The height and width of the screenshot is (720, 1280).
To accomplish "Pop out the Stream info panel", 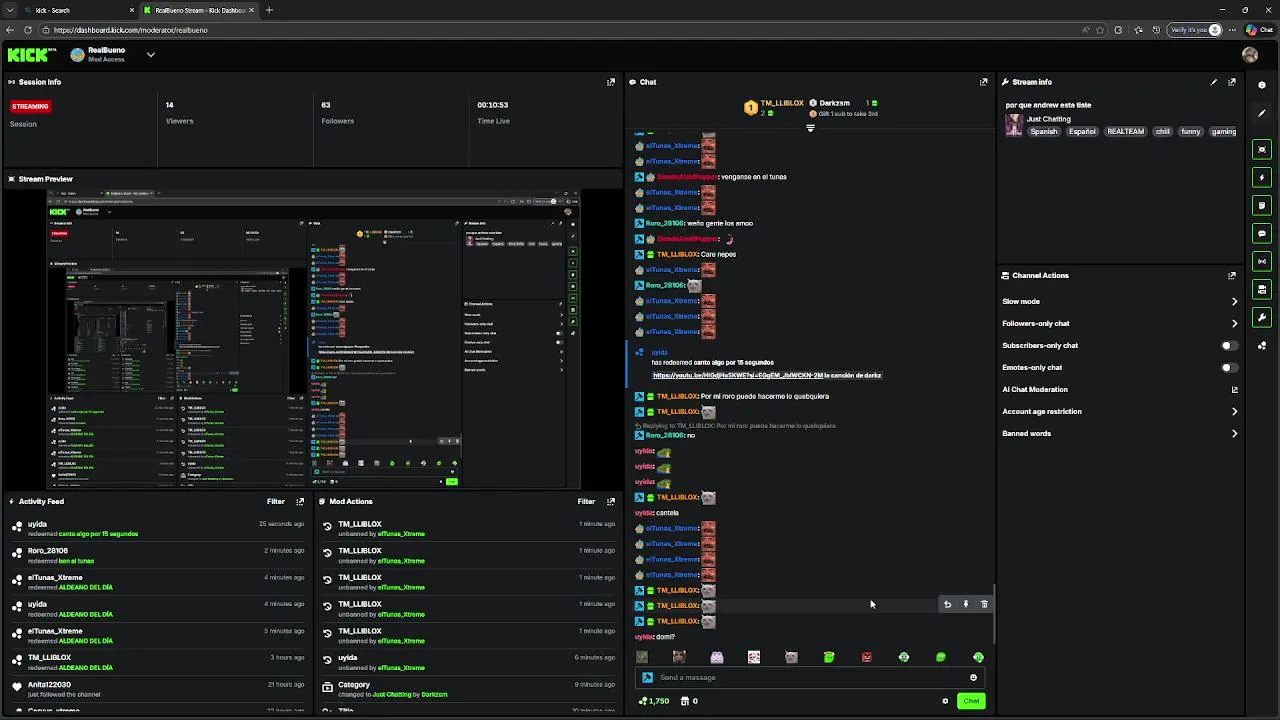I will click(x=1232, y=82).
